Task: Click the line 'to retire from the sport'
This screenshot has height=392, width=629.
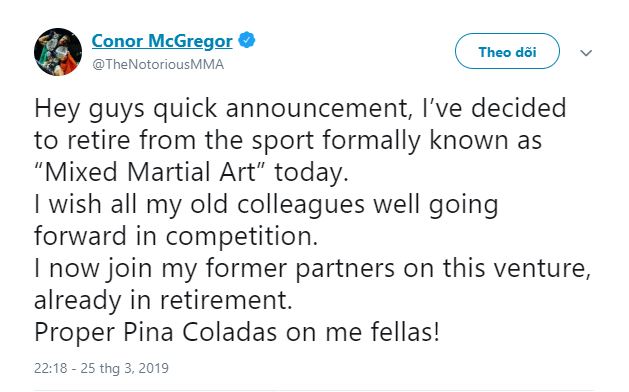Action: pos(288,141)
